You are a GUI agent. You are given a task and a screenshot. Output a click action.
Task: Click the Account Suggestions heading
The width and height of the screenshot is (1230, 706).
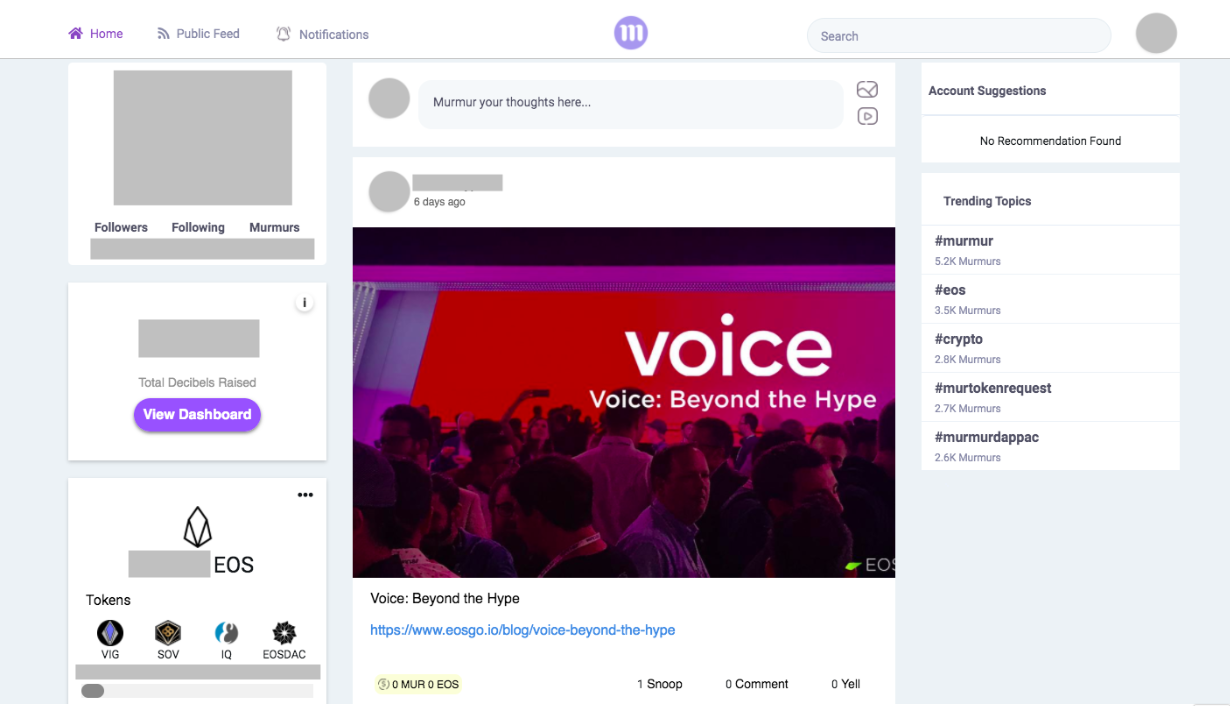[987, 90]
